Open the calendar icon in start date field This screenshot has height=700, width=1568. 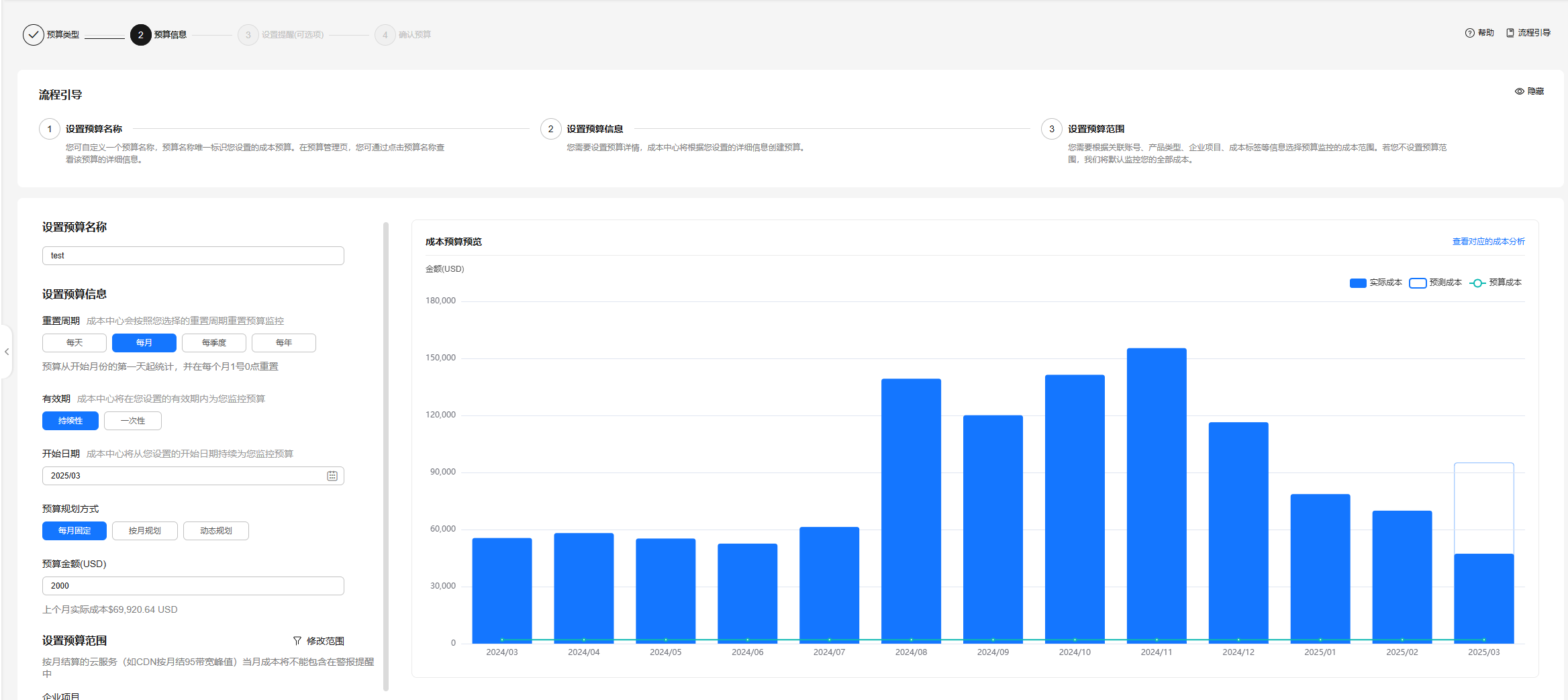coord(332,476)
